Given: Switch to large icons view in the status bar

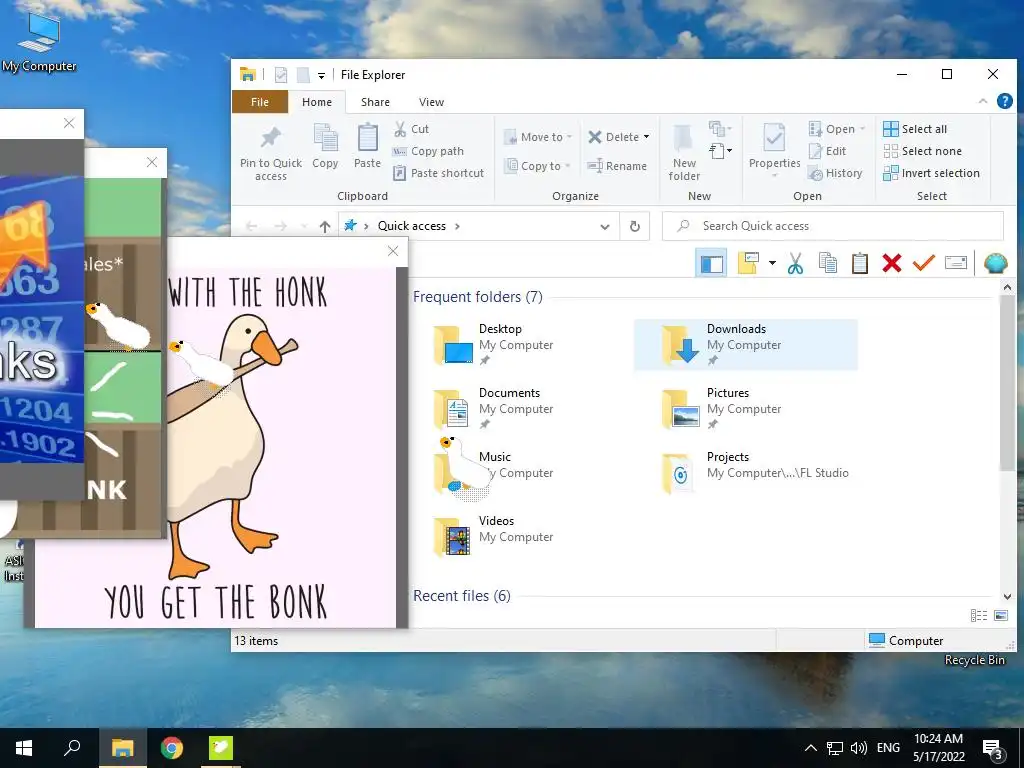Looking at the screenshot, I should click(x=1000, y=615).
